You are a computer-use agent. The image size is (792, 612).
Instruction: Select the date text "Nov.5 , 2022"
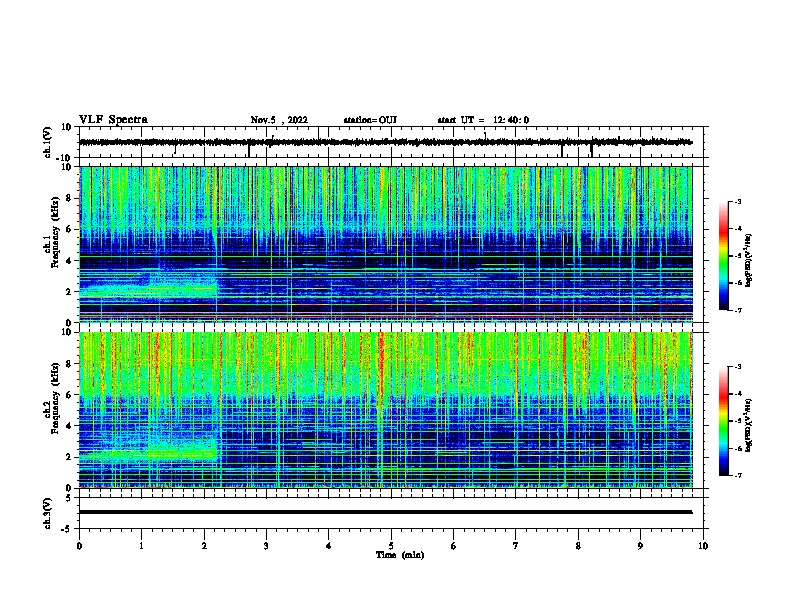(279, 120)
